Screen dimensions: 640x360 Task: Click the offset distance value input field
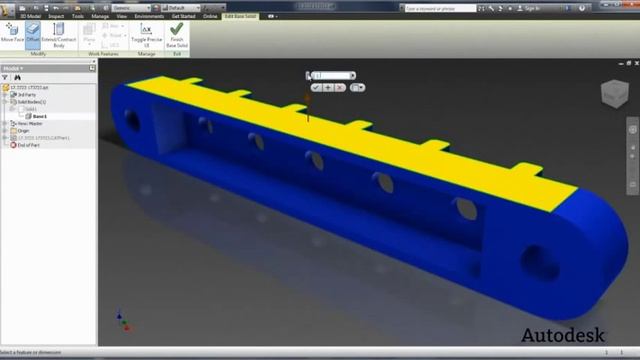[331, 76]
